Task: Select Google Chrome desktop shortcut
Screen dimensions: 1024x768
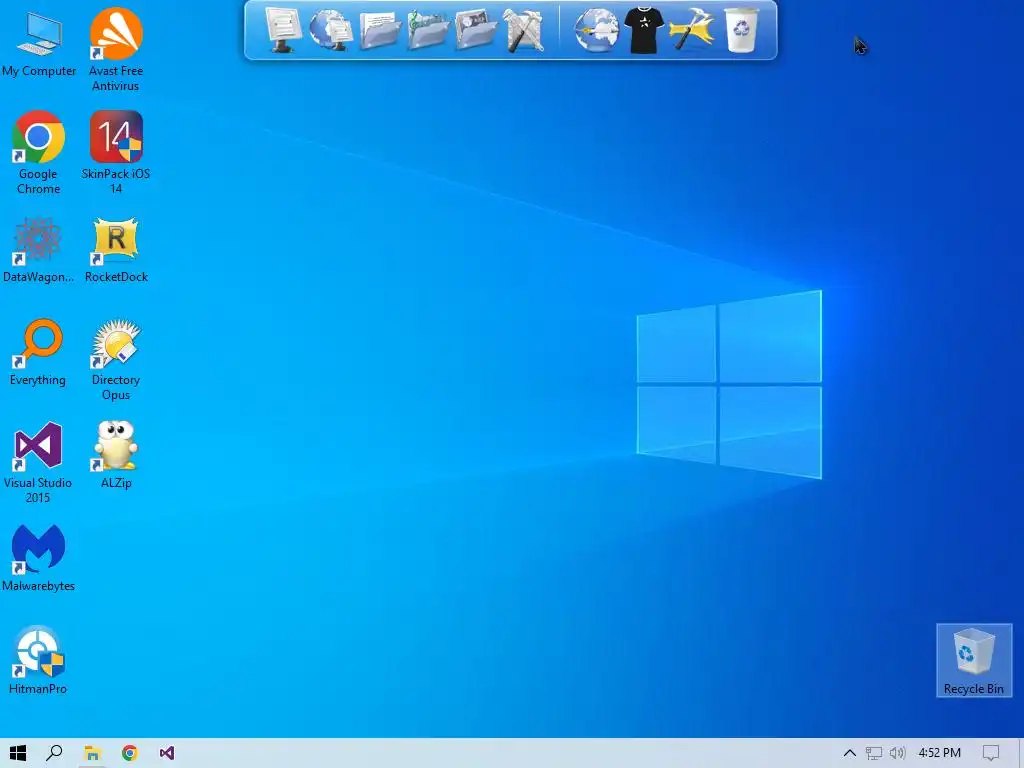Action: pyautogui.click(x=39, y=153)
